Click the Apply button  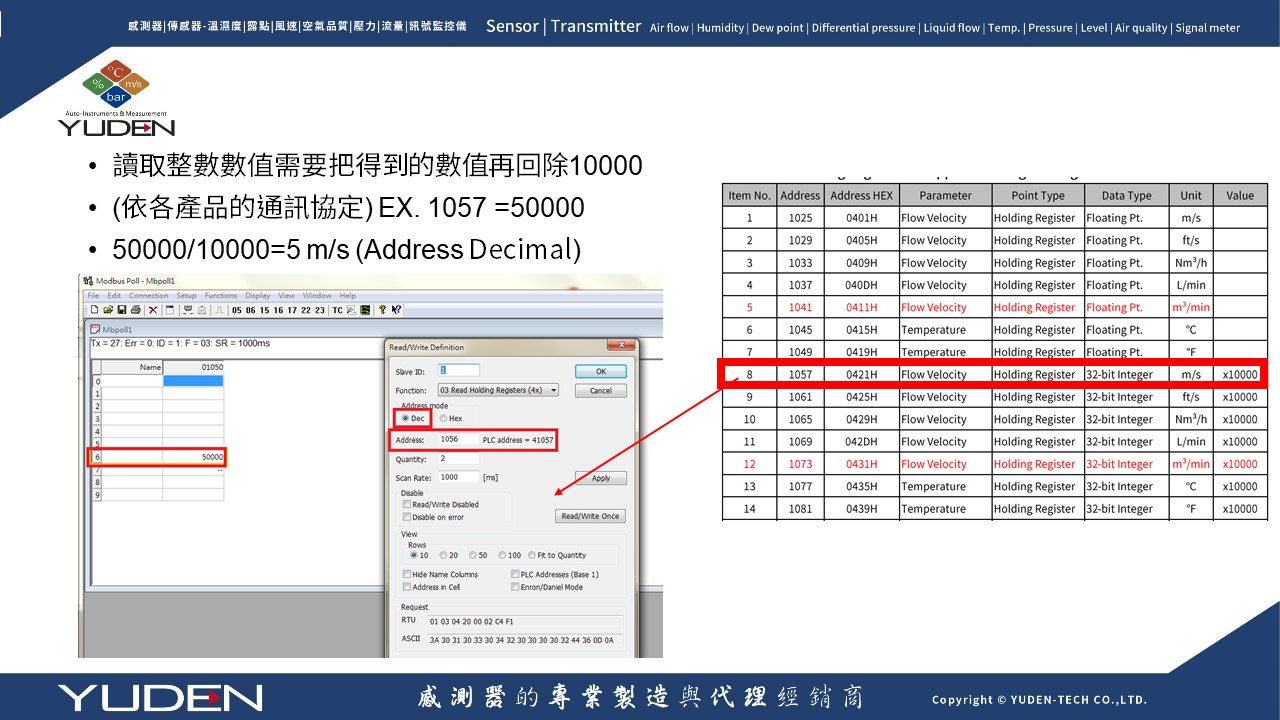[600, 478]
